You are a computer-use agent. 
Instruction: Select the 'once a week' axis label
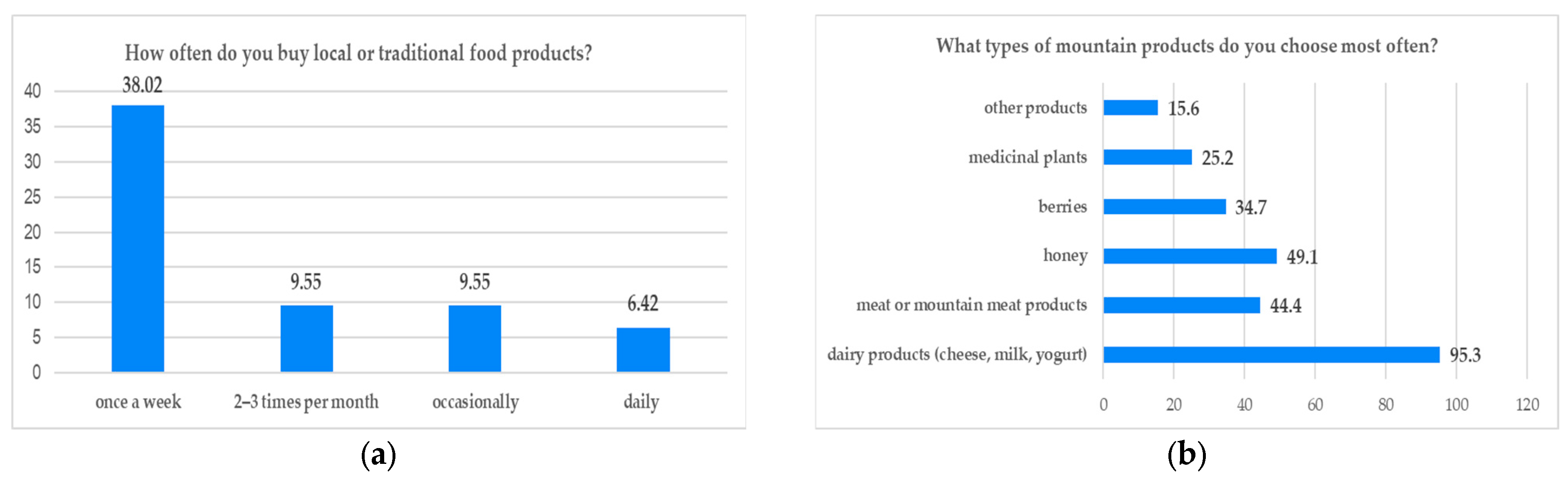coord(138,402)
